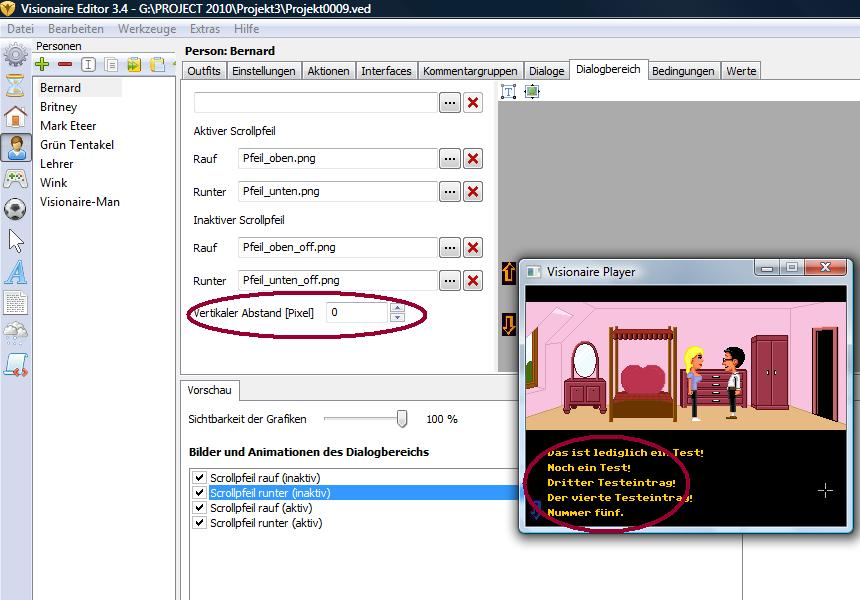Select Mark Eteer in persons list
The height and width of the screenshot is (600, 860).
[68, 126]
